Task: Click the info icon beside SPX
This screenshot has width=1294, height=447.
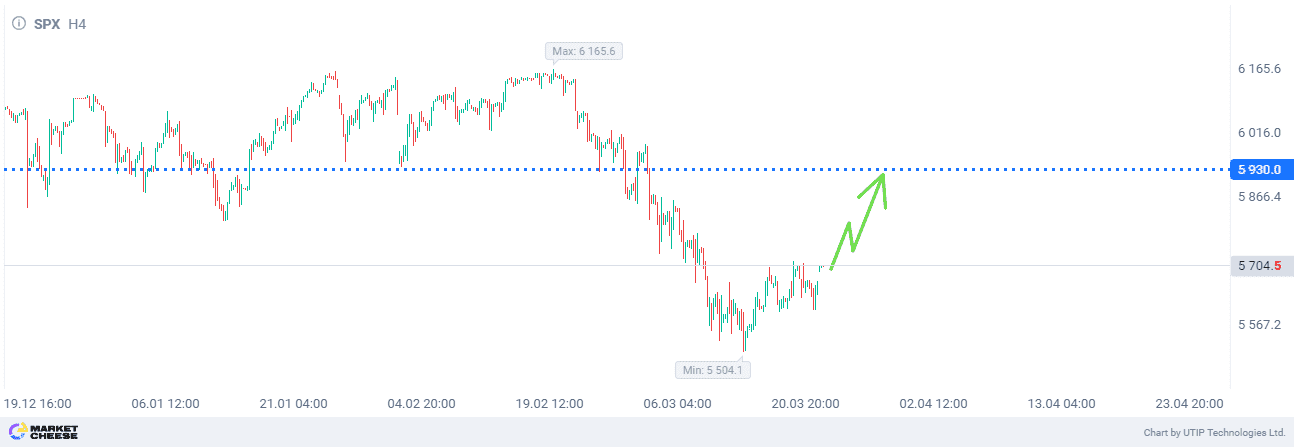Action: pos(18,22)
